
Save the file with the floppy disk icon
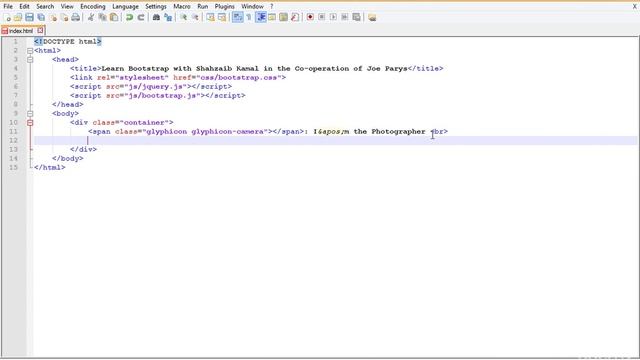tap(29, 17)
